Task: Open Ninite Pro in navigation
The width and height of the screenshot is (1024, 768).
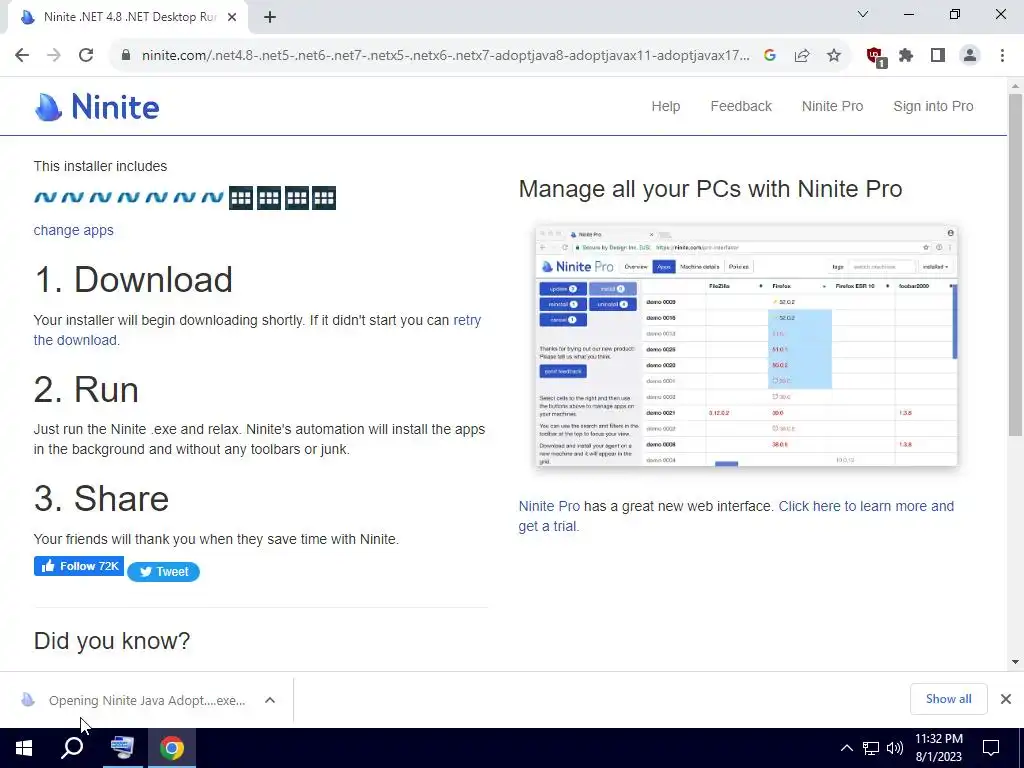Action: [832, 106]
